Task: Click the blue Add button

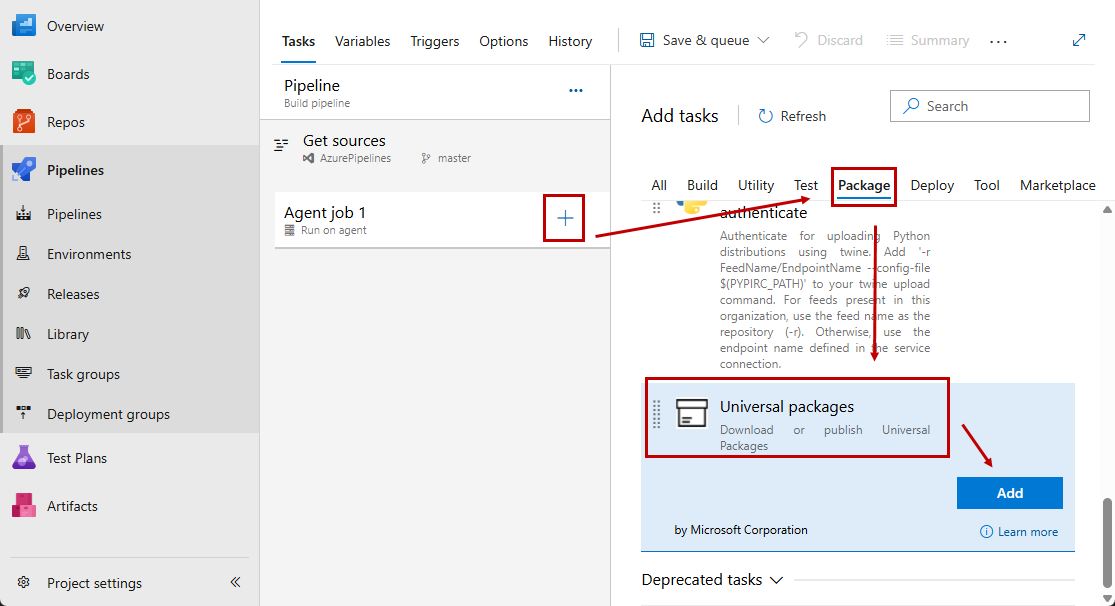Action: tap(1010, 493)
